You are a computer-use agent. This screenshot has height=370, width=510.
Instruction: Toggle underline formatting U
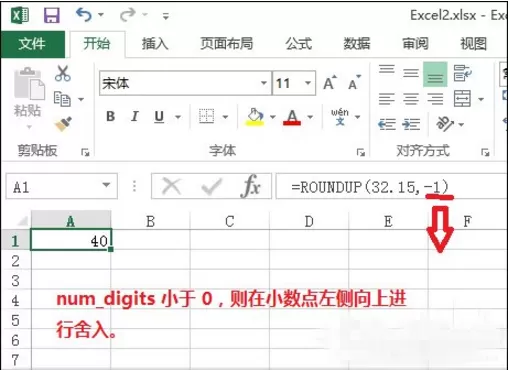coord(159,117)
